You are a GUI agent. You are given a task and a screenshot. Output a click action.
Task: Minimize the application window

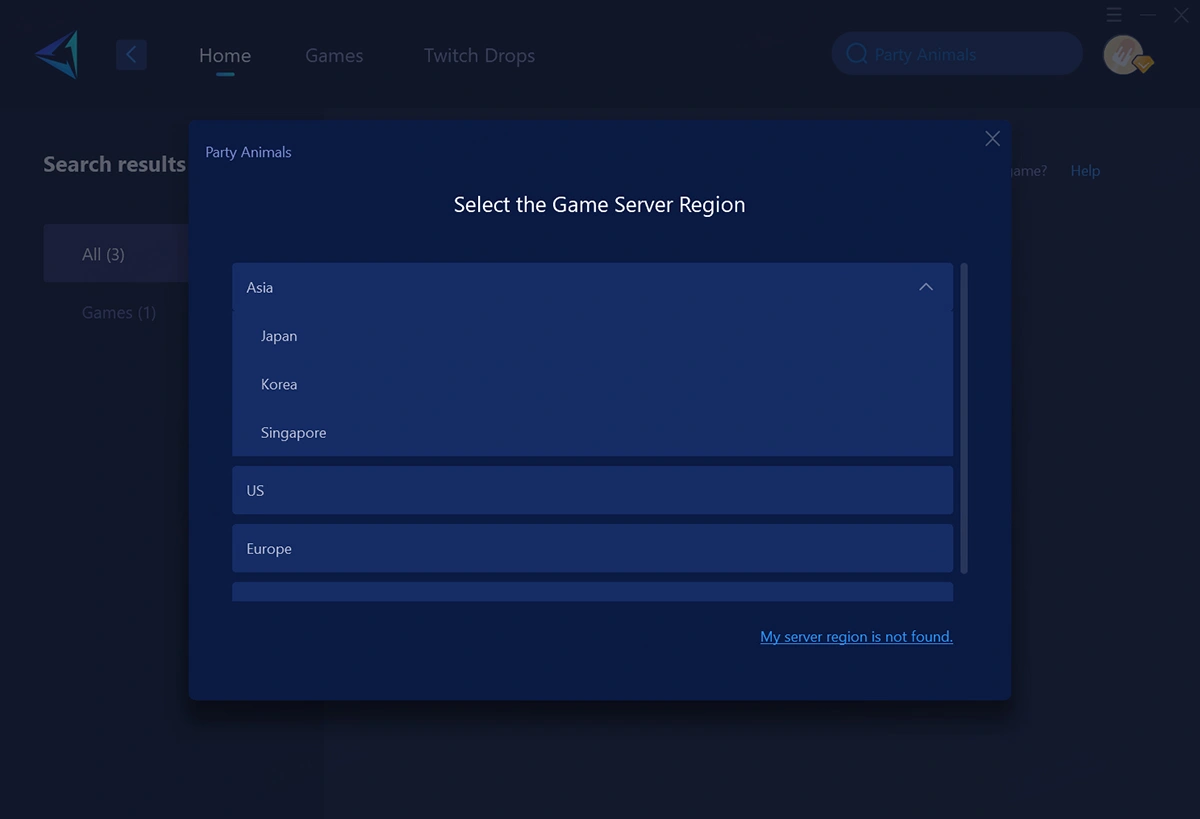click(1148, 15)
